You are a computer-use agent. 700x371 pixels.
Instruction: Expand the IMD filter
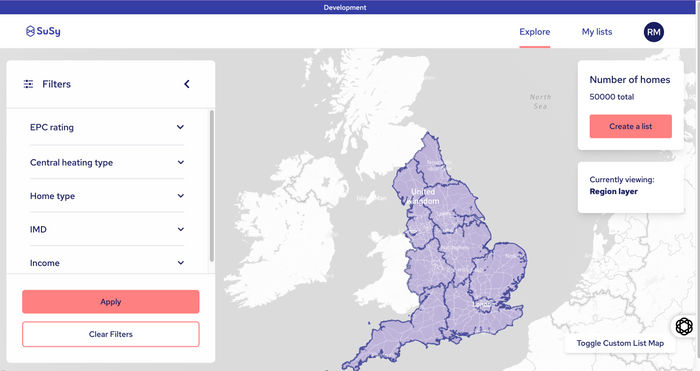point(107,229)
